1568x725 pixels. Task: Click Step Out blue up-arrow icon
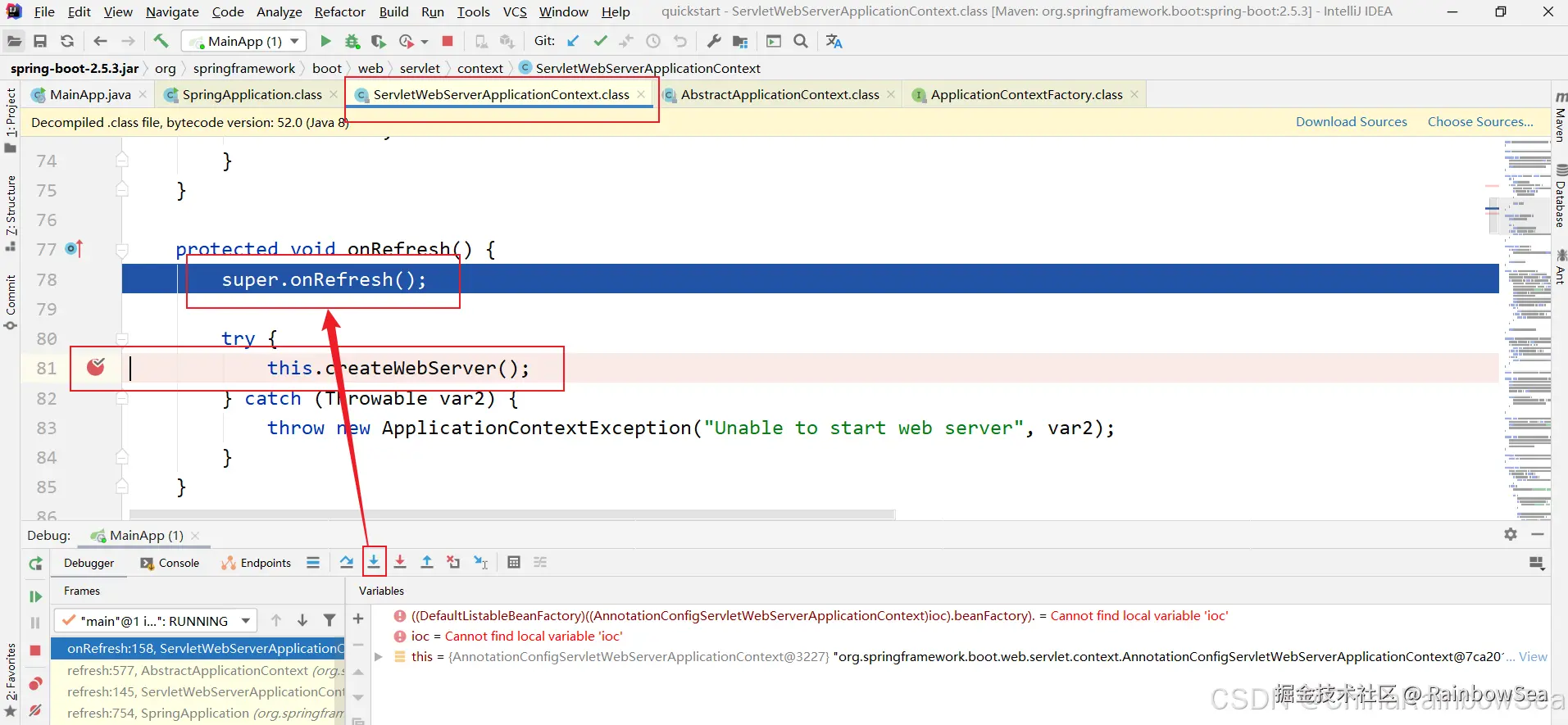tap(427, 562)
